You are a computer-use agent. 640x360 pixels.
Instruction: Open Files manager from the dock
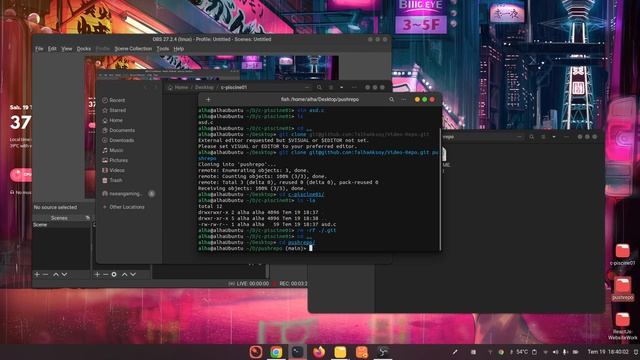(x=340, y=352)
